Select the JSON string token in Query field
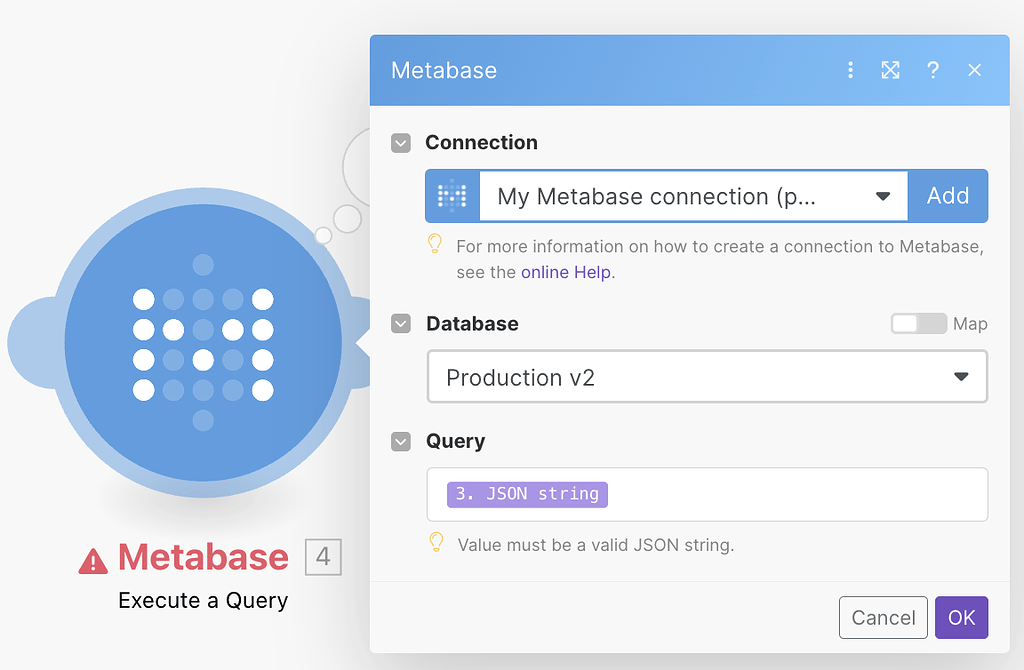1024x670 pixels. [527, 494]
